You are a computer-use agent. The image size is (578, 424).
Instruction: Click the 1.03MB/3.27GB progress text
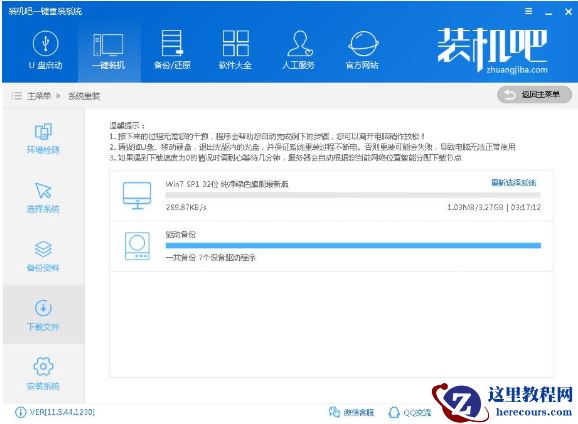(x=475, y=207)
